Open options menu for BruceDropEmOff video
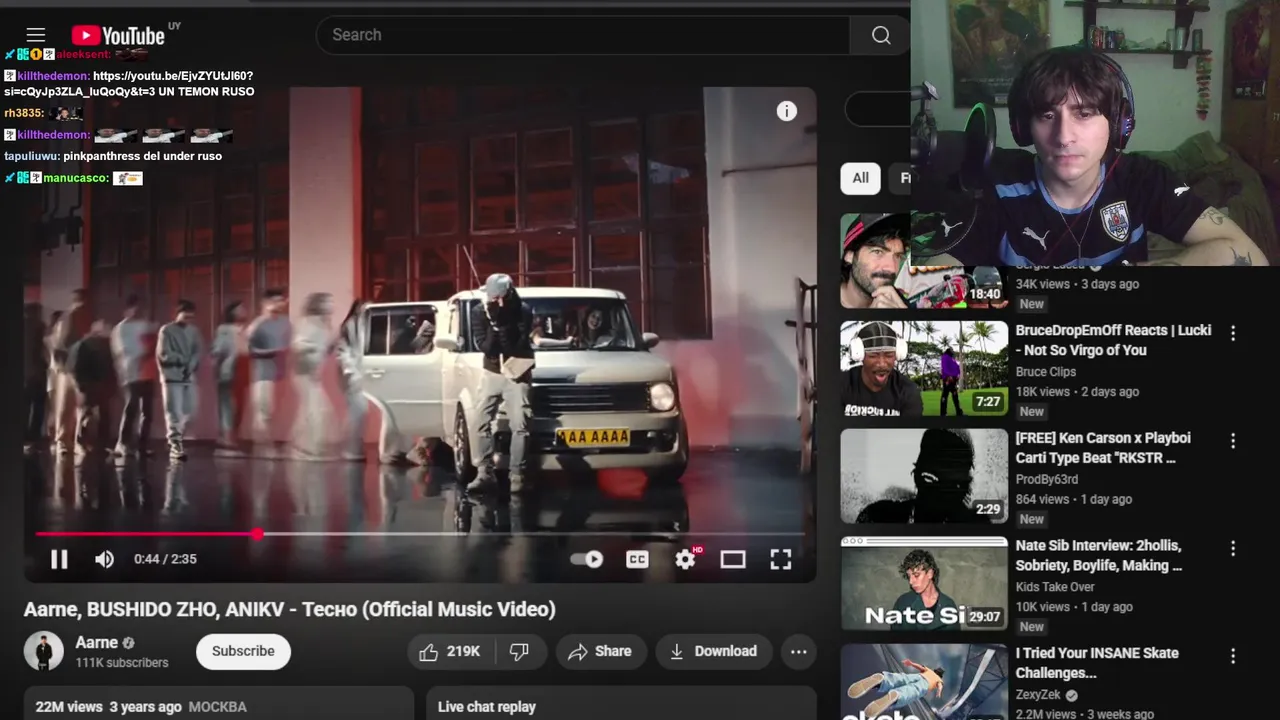The width and height of the screenshot is (1280, 720). [x=1233, y=333]
